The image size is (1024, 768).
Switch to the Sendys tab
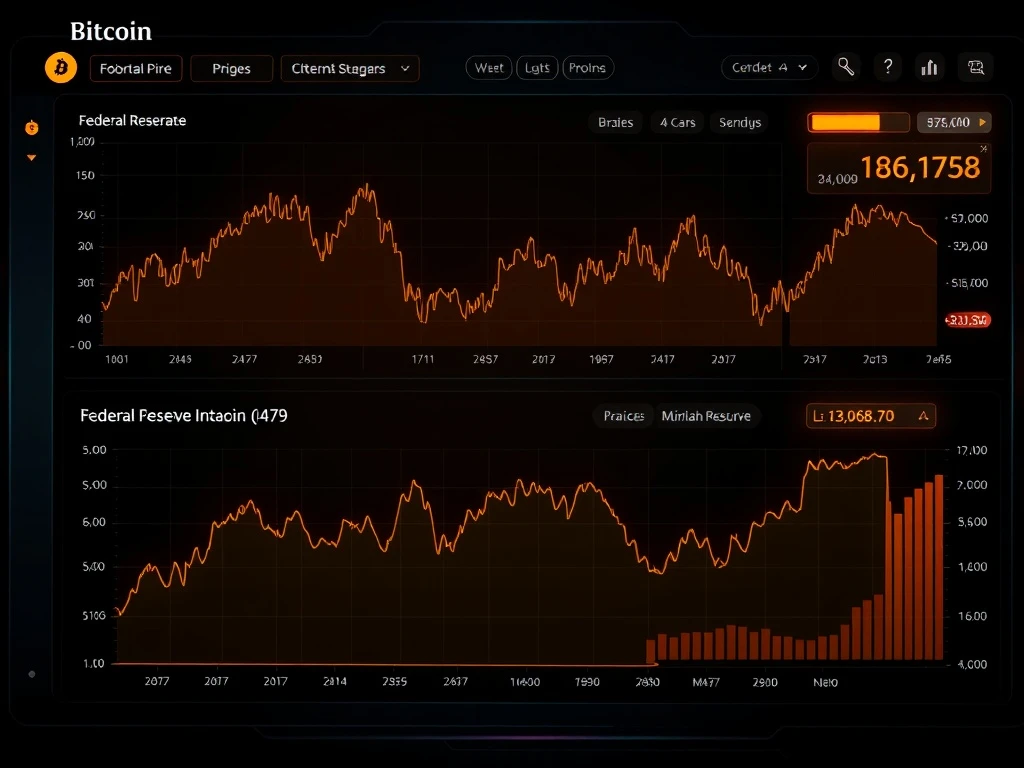(740, 122)
